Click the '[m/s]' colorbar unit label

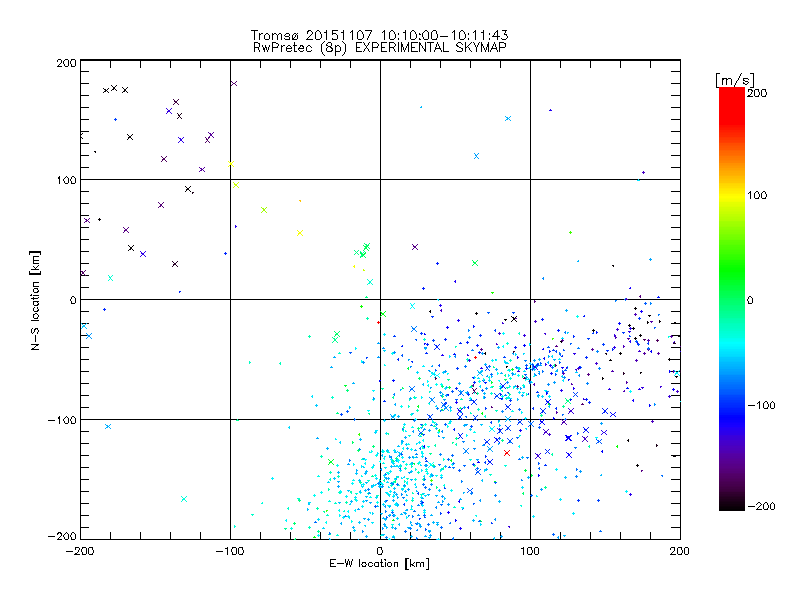(735, 80)
